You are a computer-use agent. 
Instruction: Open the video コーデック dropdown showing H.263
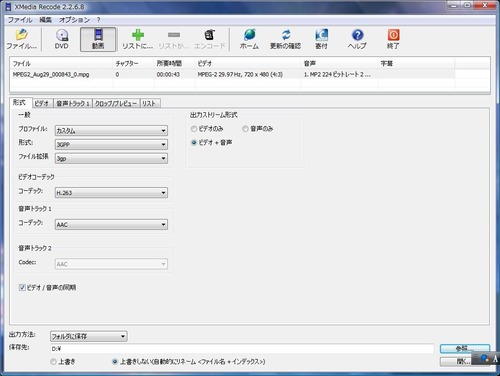[x=111, y=192]
